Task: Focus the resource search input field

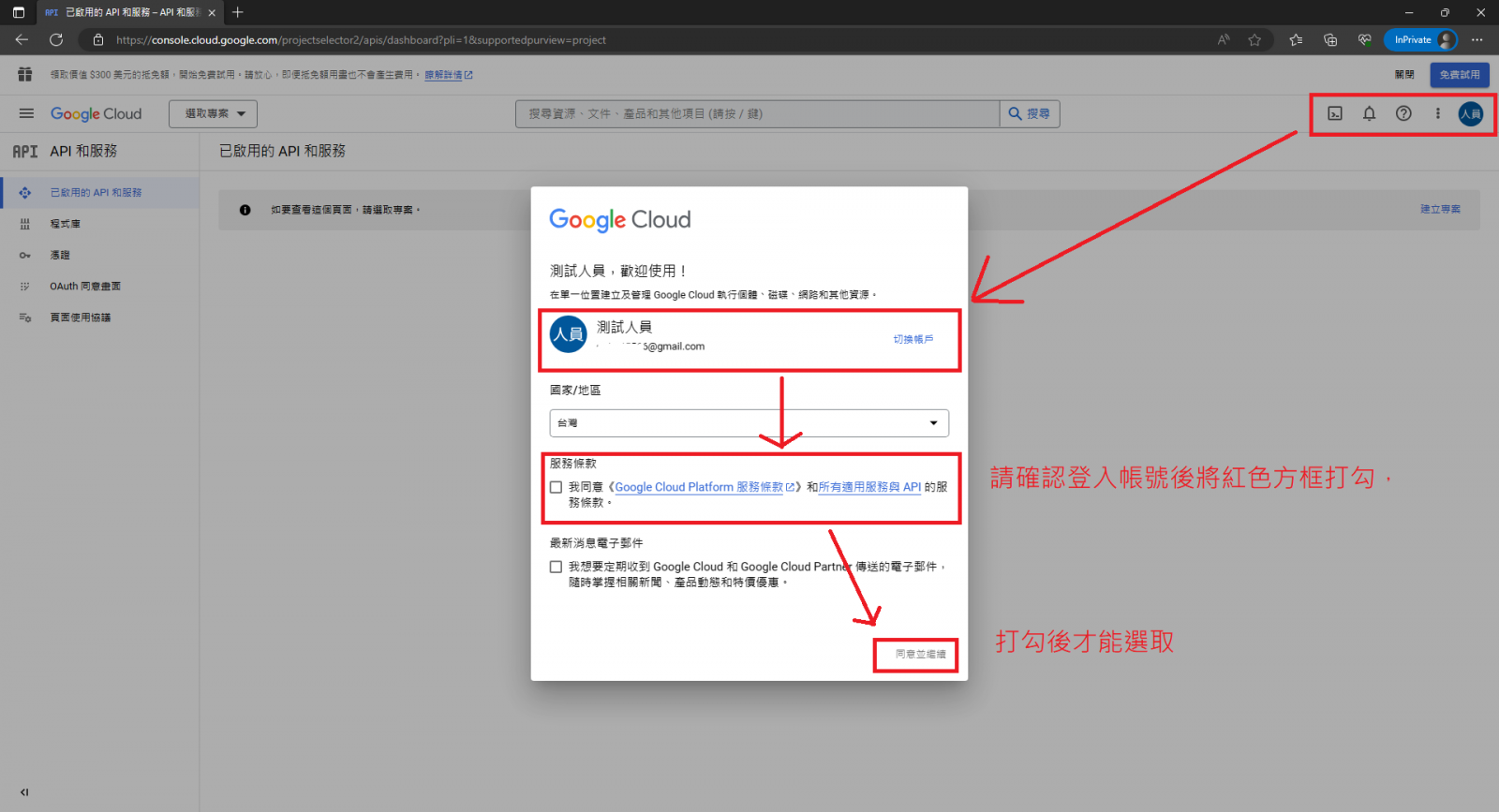Action: (x=758, y=113)
